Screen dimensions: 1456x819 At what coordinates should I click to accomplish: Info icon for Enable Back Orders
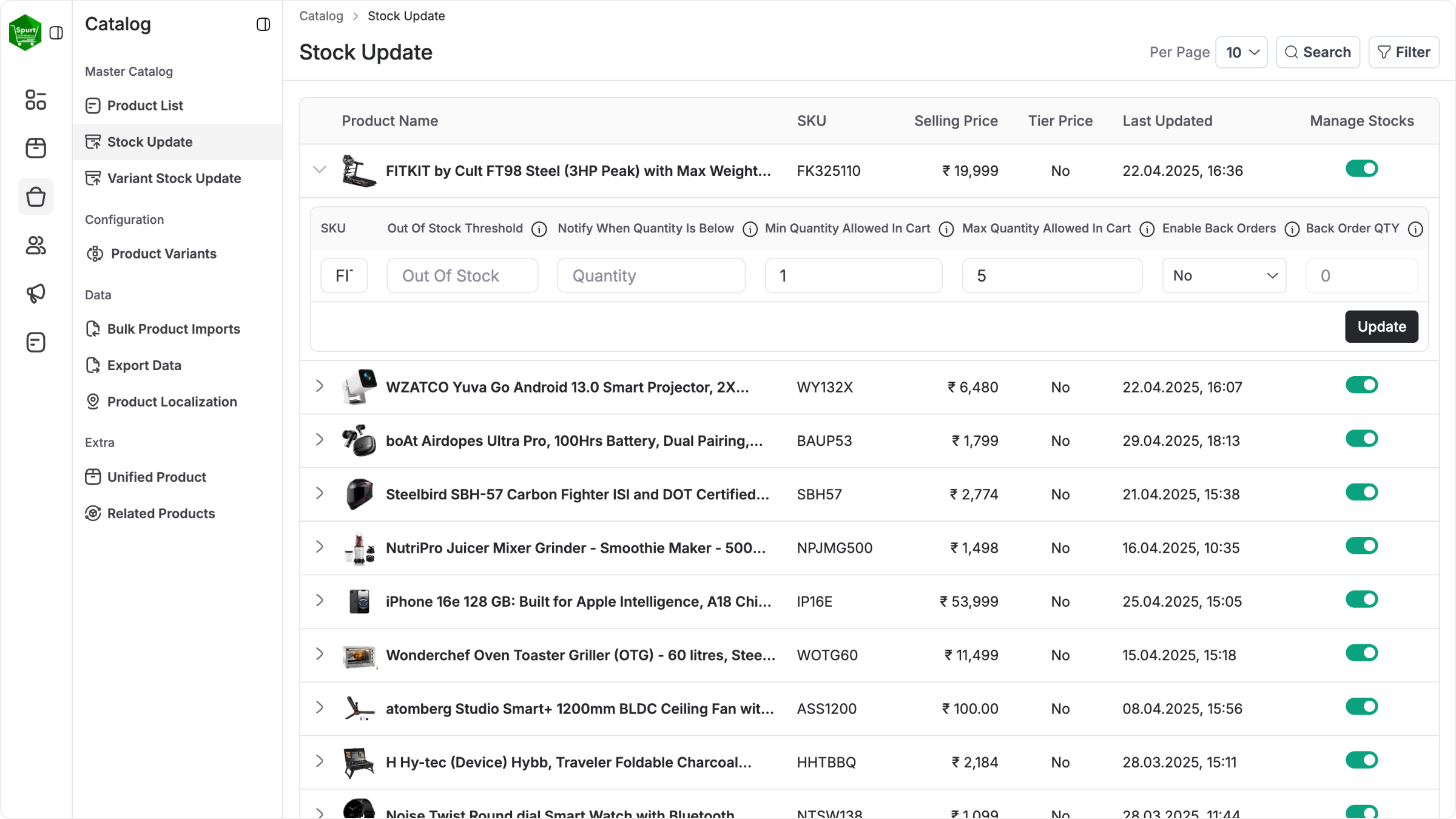coord(1292,229)
